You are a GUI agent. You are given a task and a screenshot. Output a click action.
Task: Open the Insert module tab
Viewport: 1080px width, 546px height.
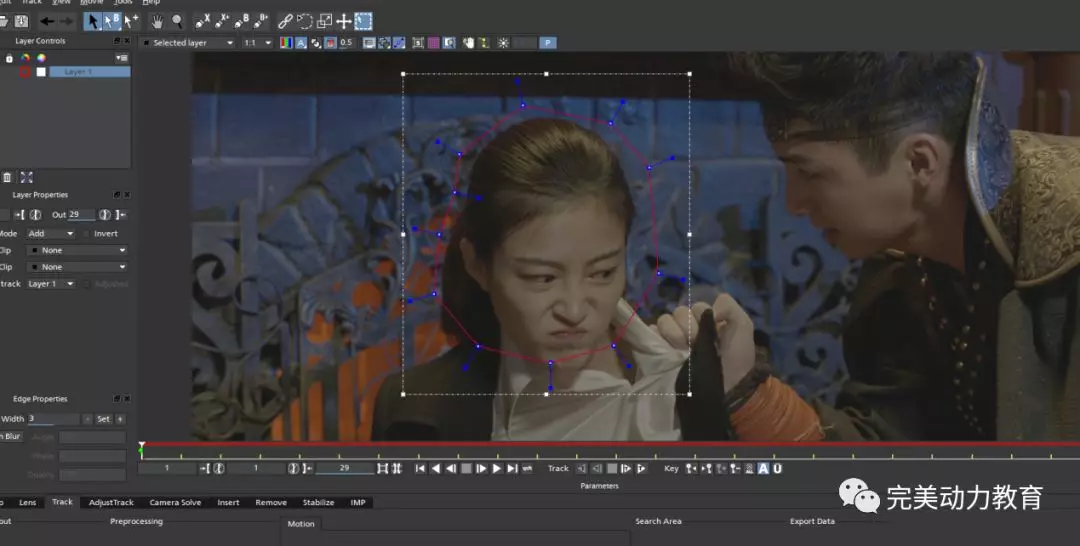coord(228,503)
